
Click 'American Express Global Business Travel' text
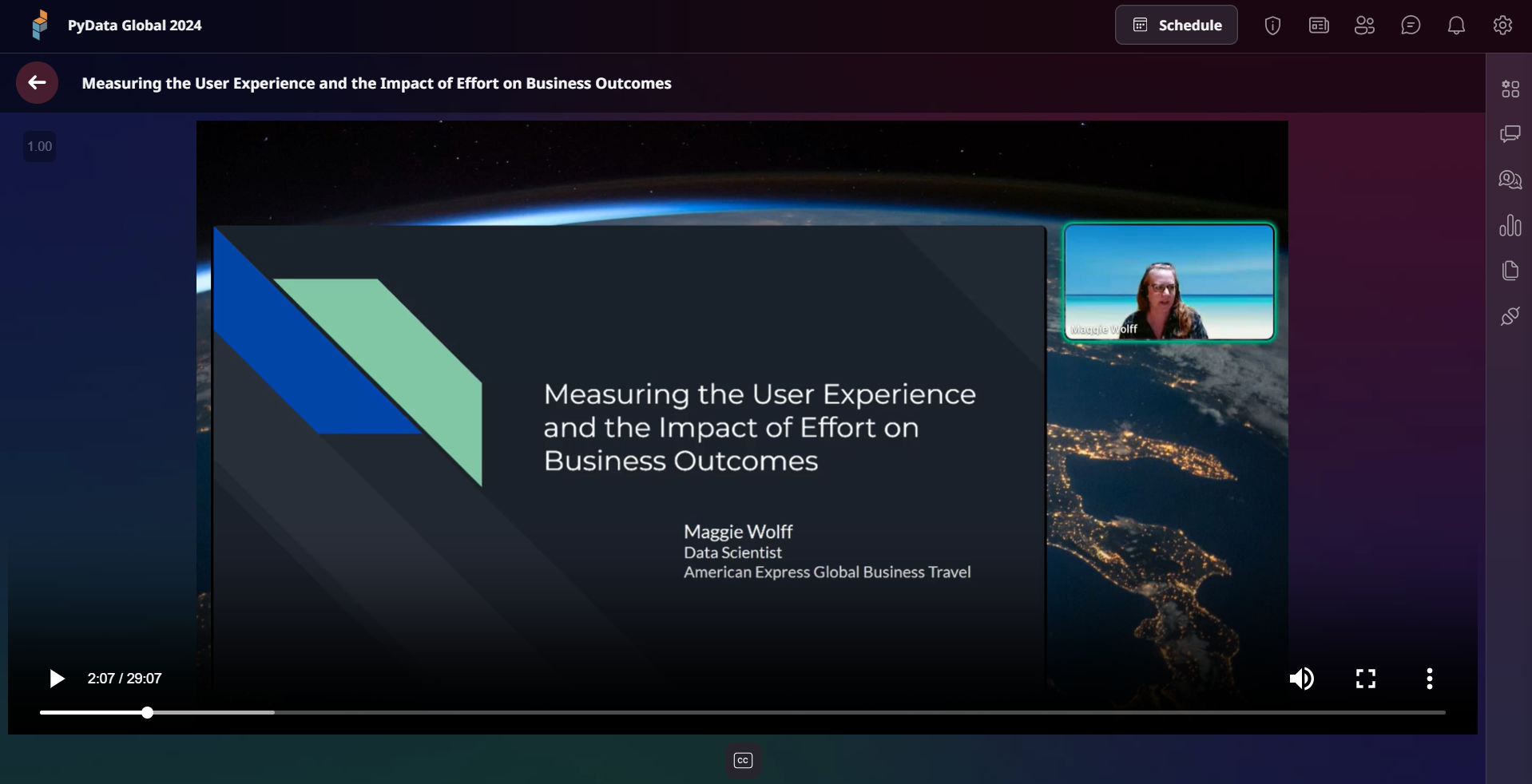click(827, 572)
